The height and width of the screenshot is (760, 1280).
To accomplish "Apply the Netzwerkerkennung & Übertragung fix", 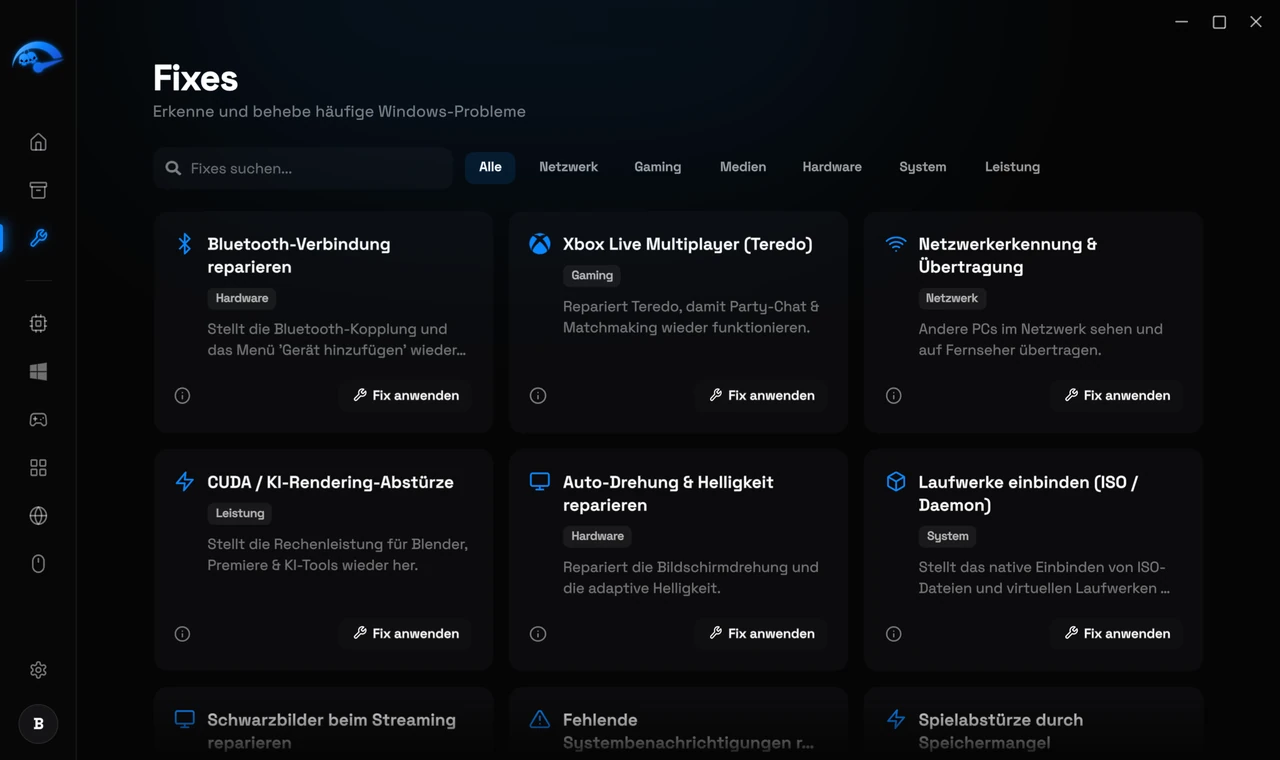I will tap(1117, 396).
